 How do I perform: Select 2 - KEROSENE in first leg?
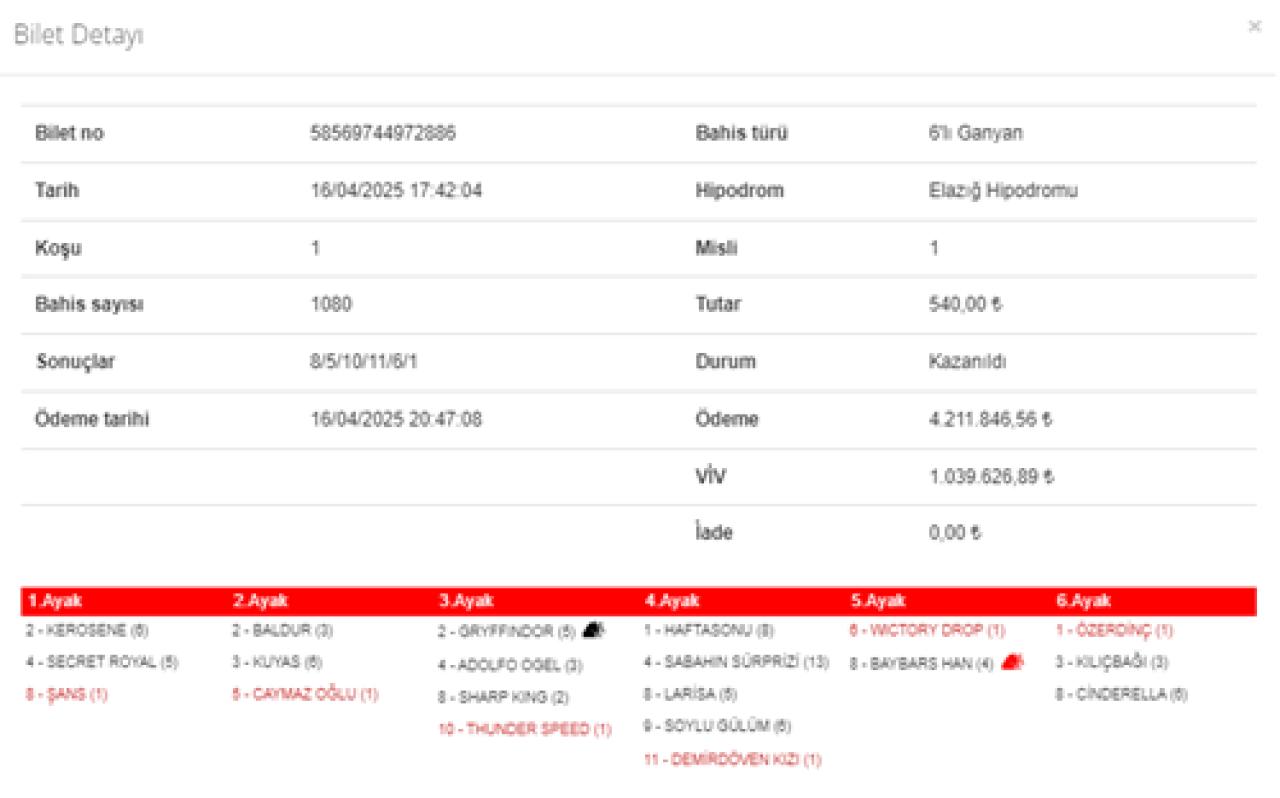[x=87, y=631]
